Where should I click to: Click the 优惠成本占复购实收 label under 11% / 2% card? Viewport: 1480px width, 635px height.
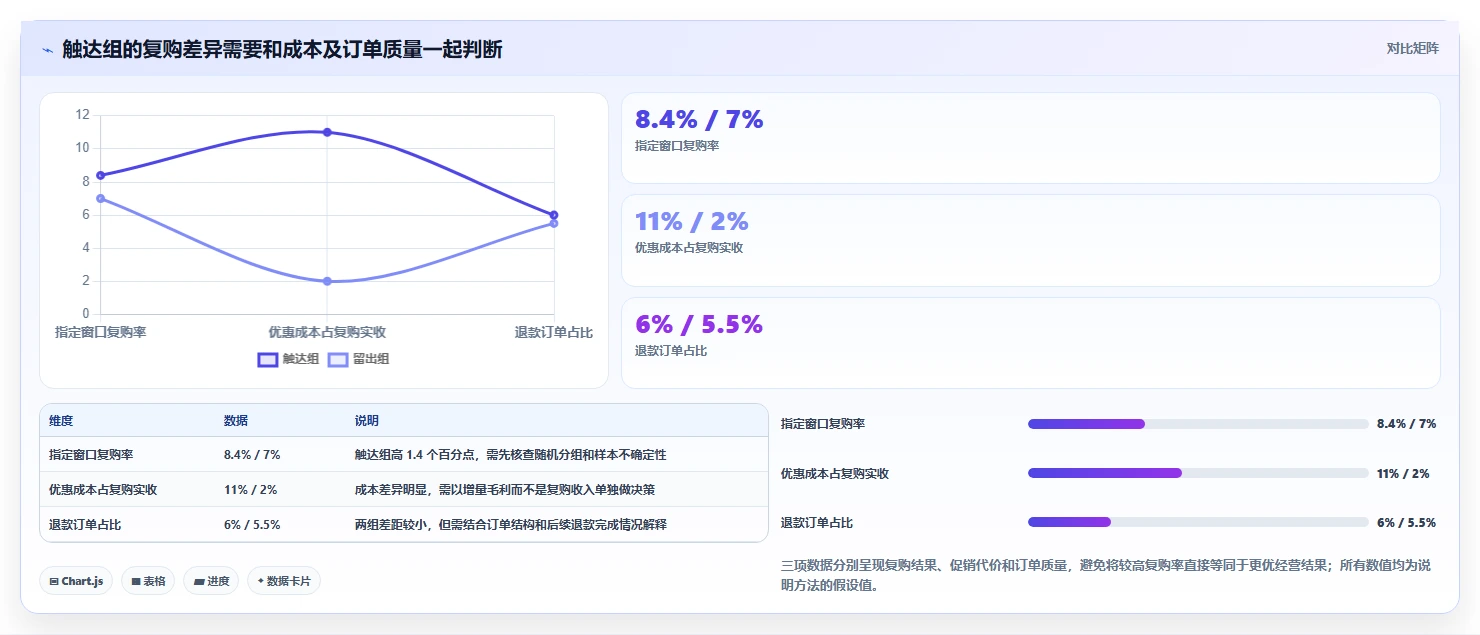point(689,248)
